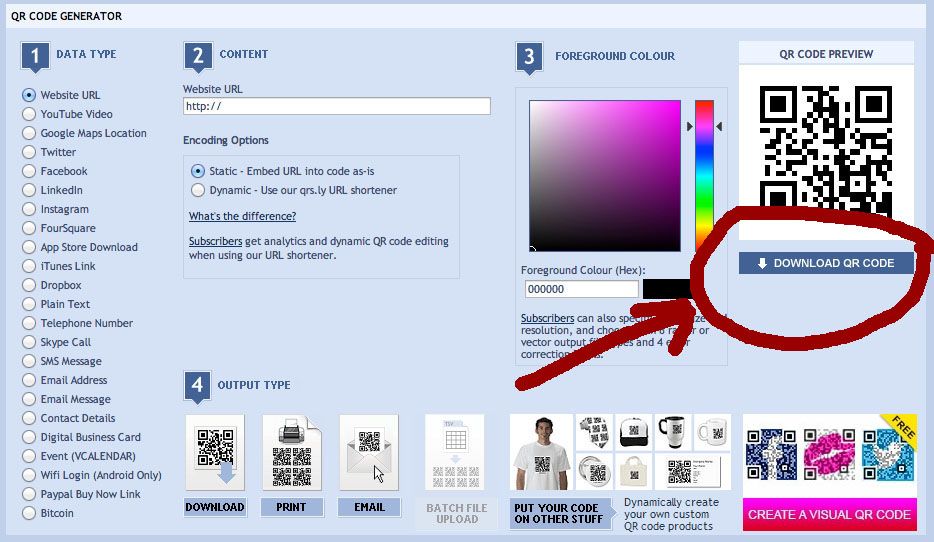
Task: Click the batch file upload icon
Action: [x=454, y=453]
